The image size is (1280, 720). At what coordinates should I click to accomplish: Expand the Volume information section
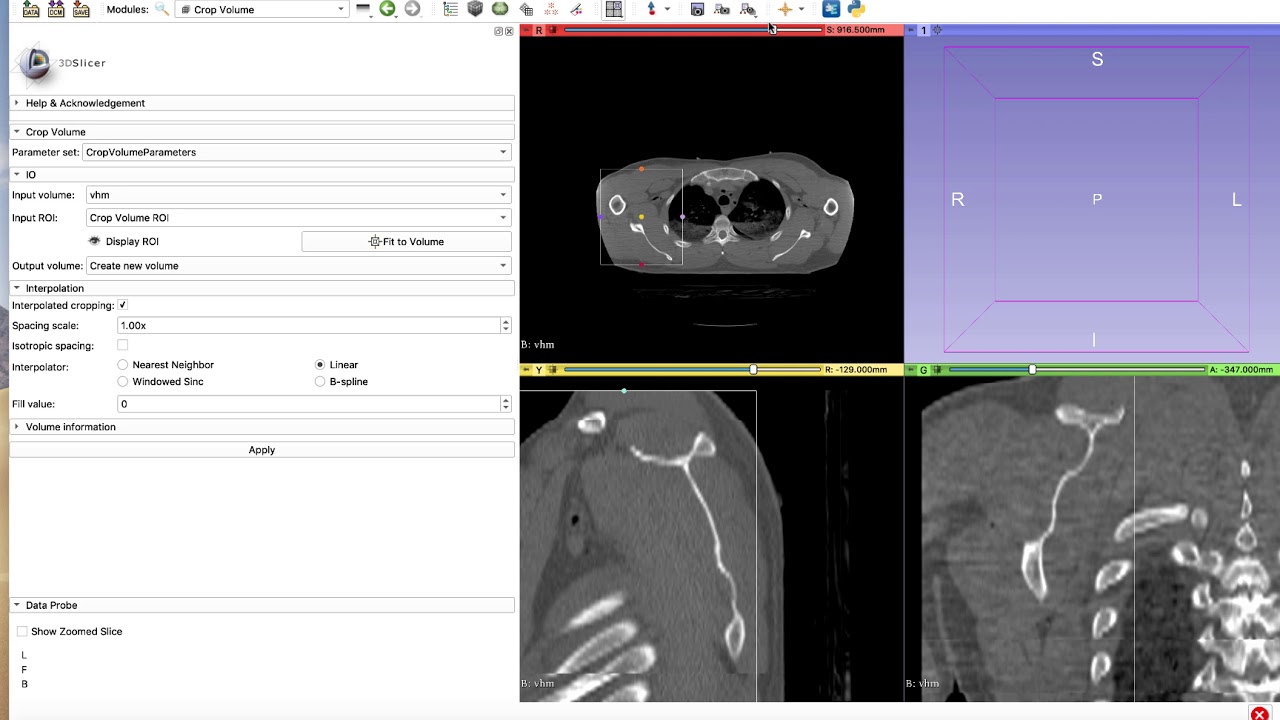pos(262,427)
